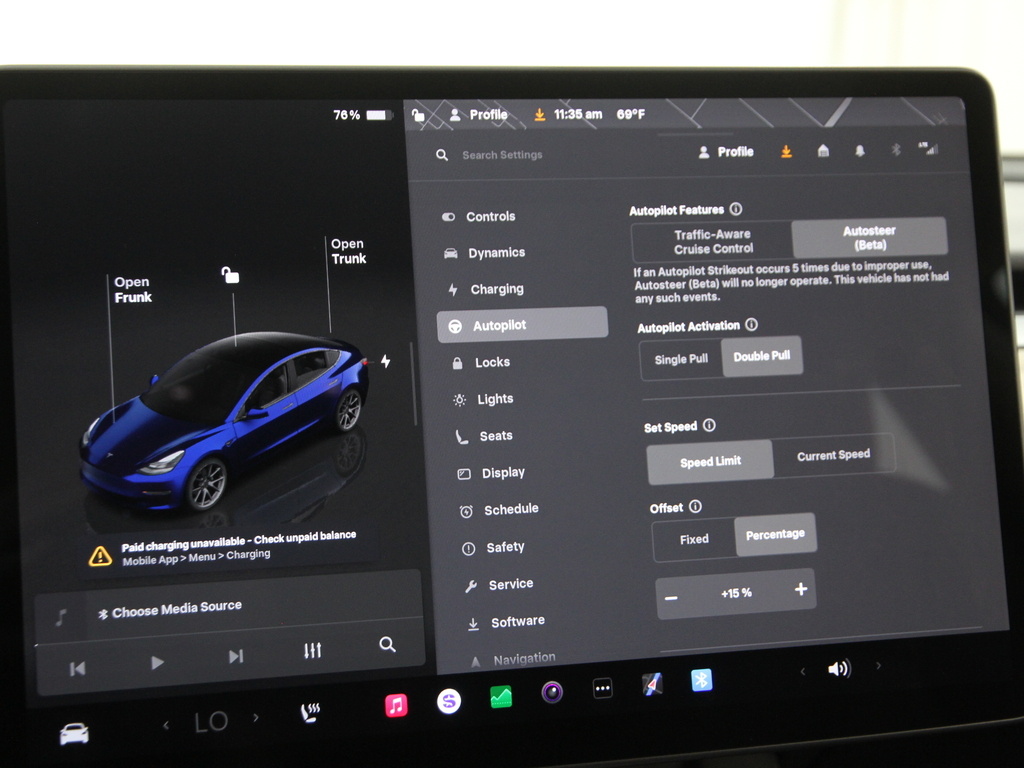Tap the notification bell icon
The width and height of the screenshot is (1024, 768).
859,151
